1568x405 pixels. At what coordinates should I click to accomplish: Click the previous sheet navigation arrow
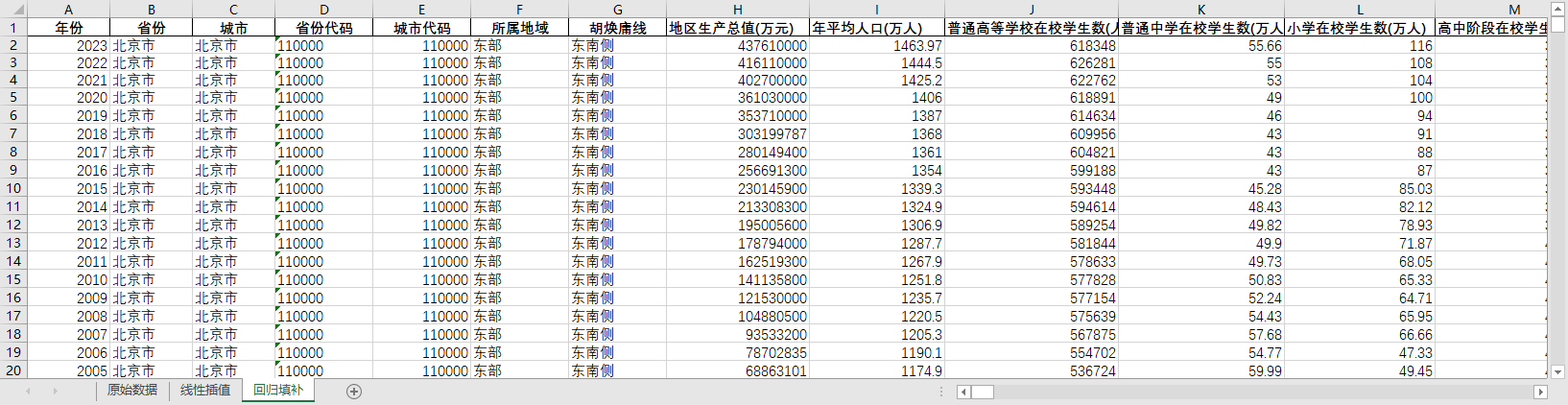pos(28,391)
